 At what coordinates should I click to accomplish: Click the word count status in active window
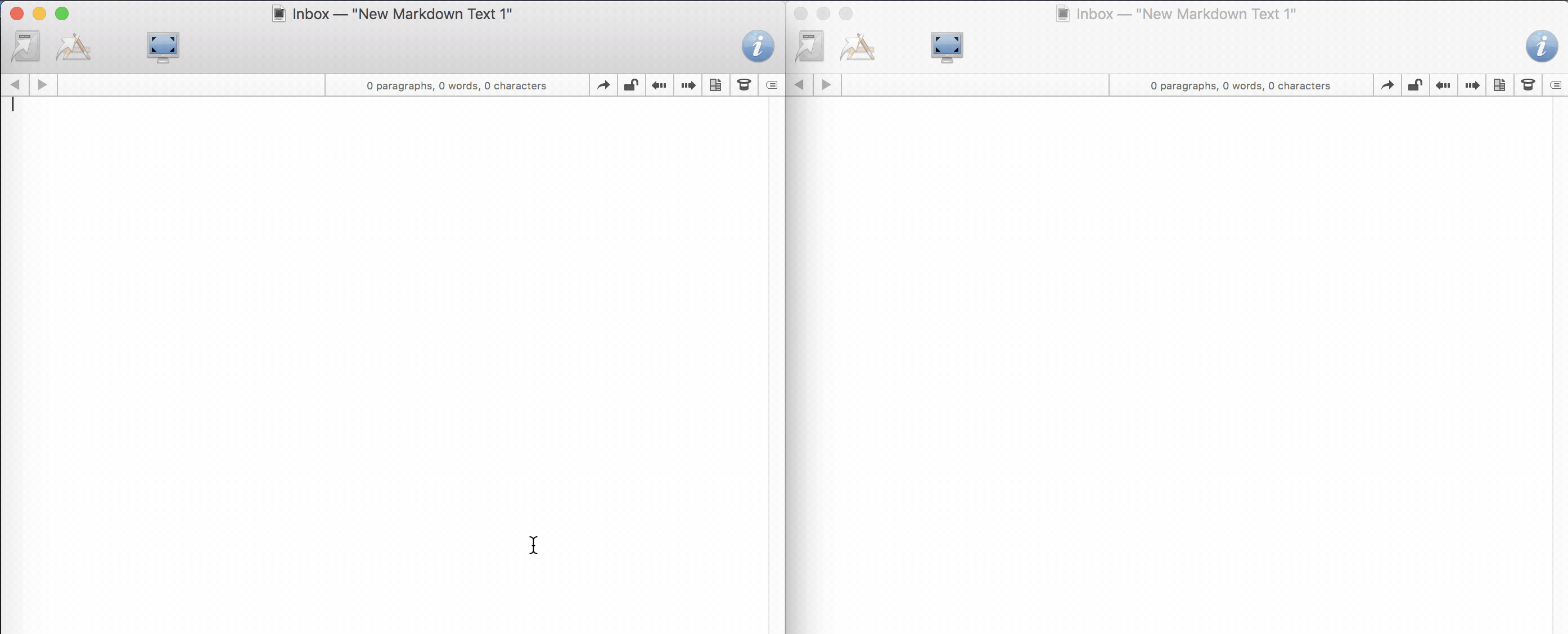[456, 86]
